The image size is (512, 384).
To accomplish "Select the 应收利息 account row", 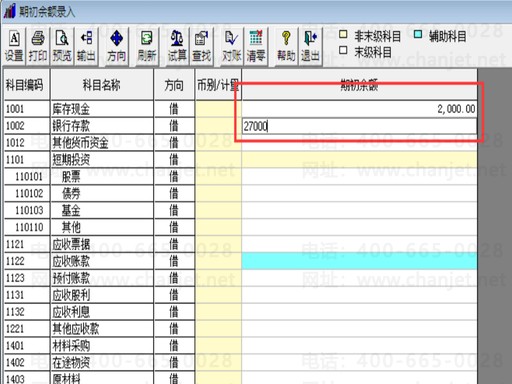I will (x=240, y=312).
